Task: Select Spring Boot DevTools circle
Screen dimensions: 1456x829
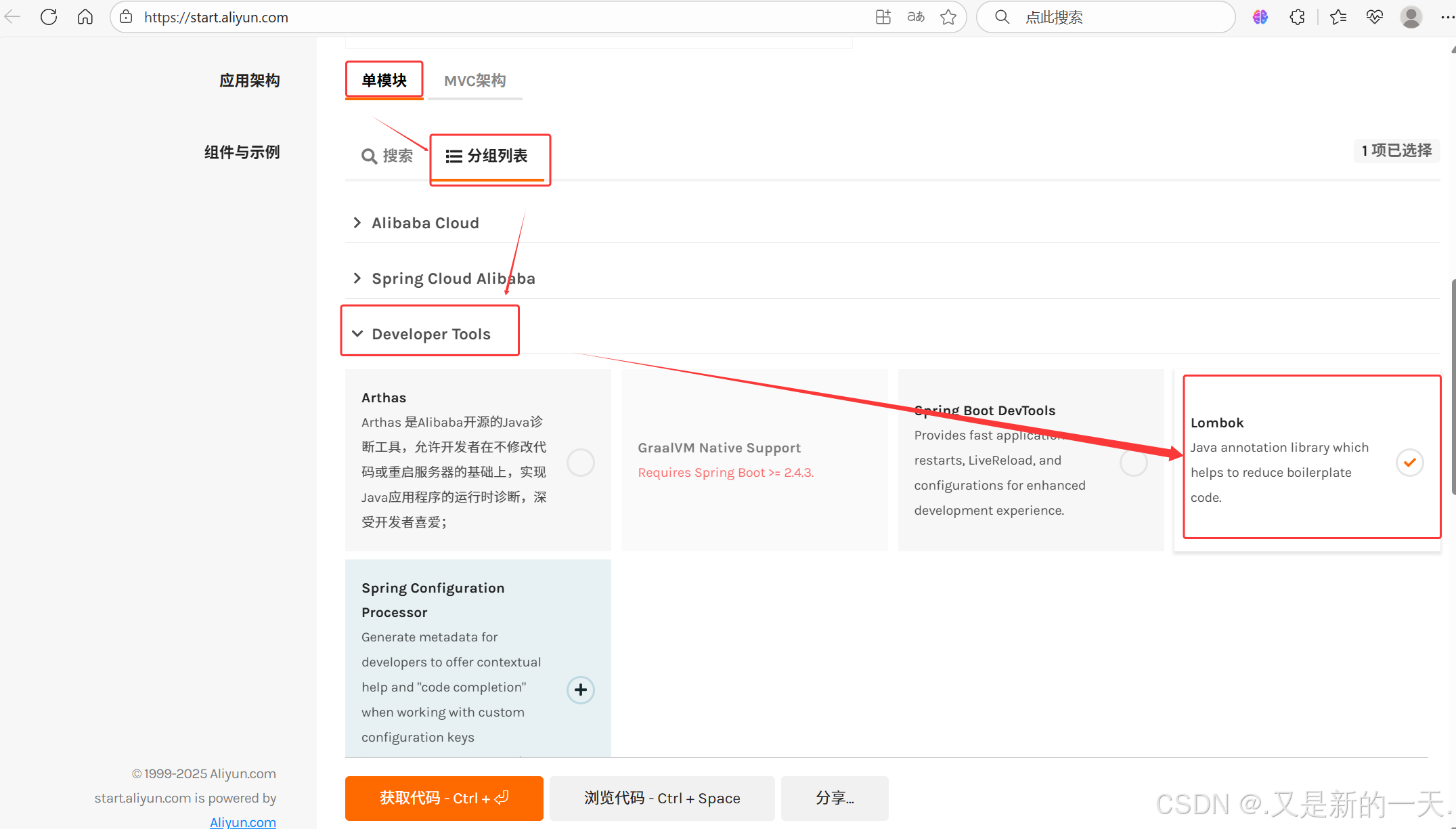Action: (1134, 463)
